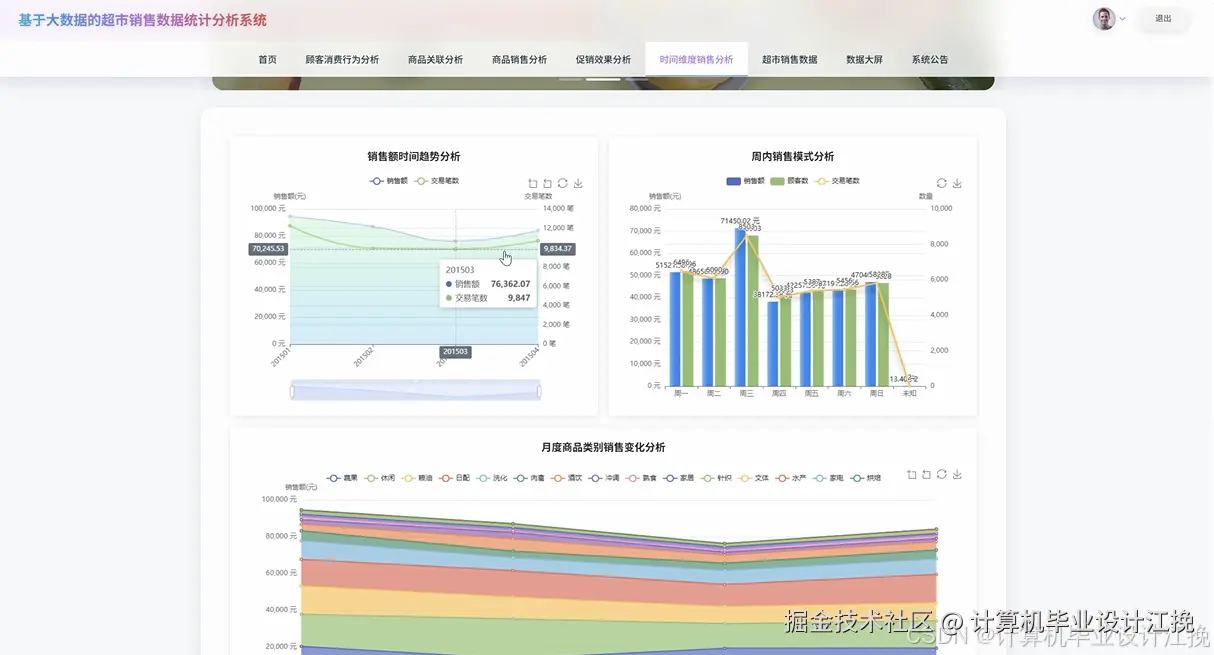1214x655 pixels.
Task: Toggle 文体 category in monthly chart legend
Action: [x=753, y=478]
